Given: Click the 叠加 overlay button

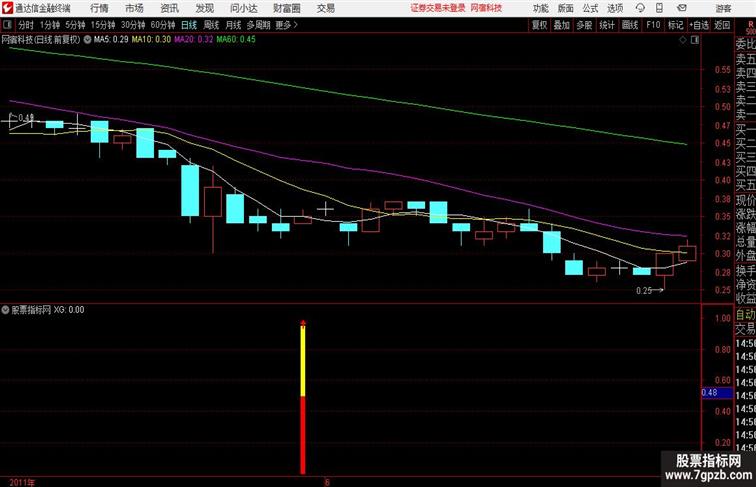Looking at the screenshot, I should pyautogui.click(x=562, y=25).
